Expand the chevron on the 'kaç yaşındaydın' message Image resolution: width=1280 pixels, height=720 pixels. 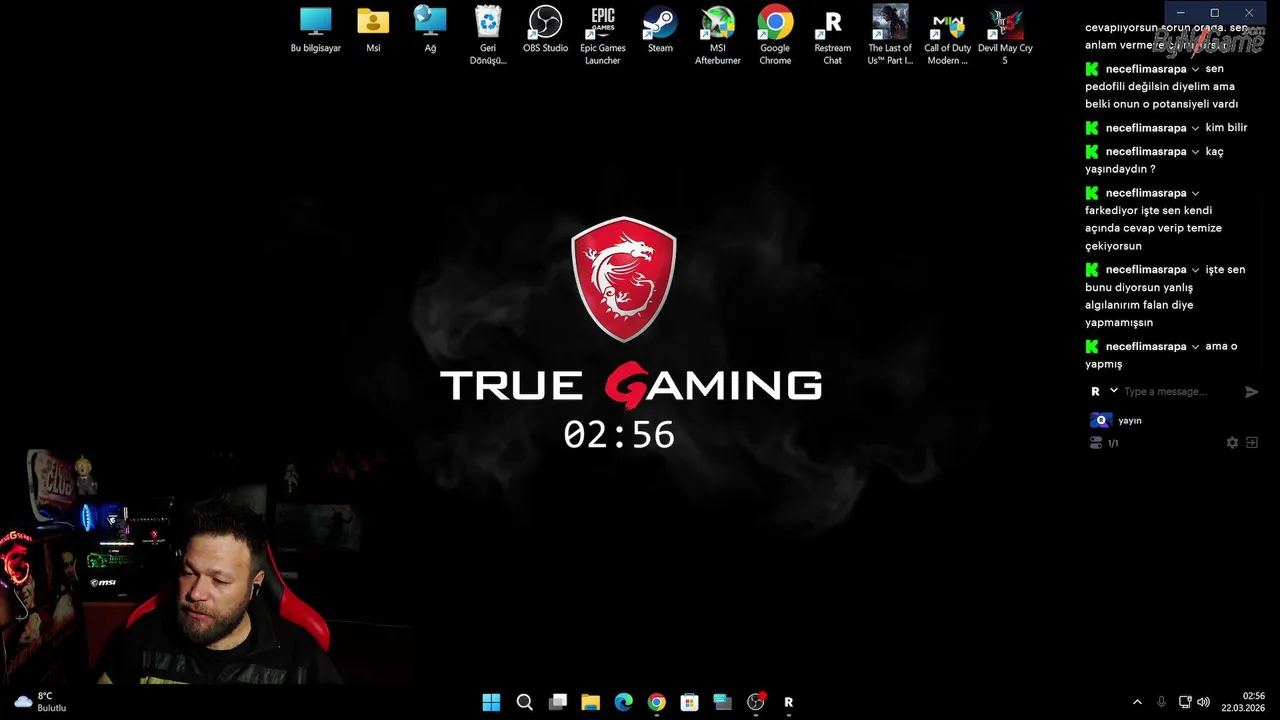(1195, 152)
